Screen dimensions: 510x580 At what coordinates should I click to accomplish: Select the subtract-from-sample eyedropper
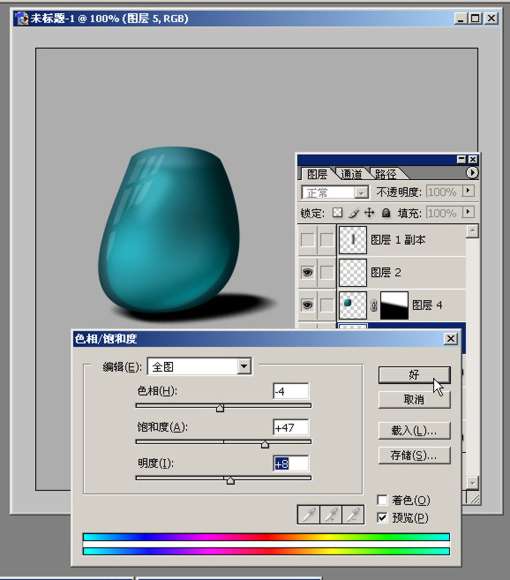pyautogui.click(x=353, y=515)
